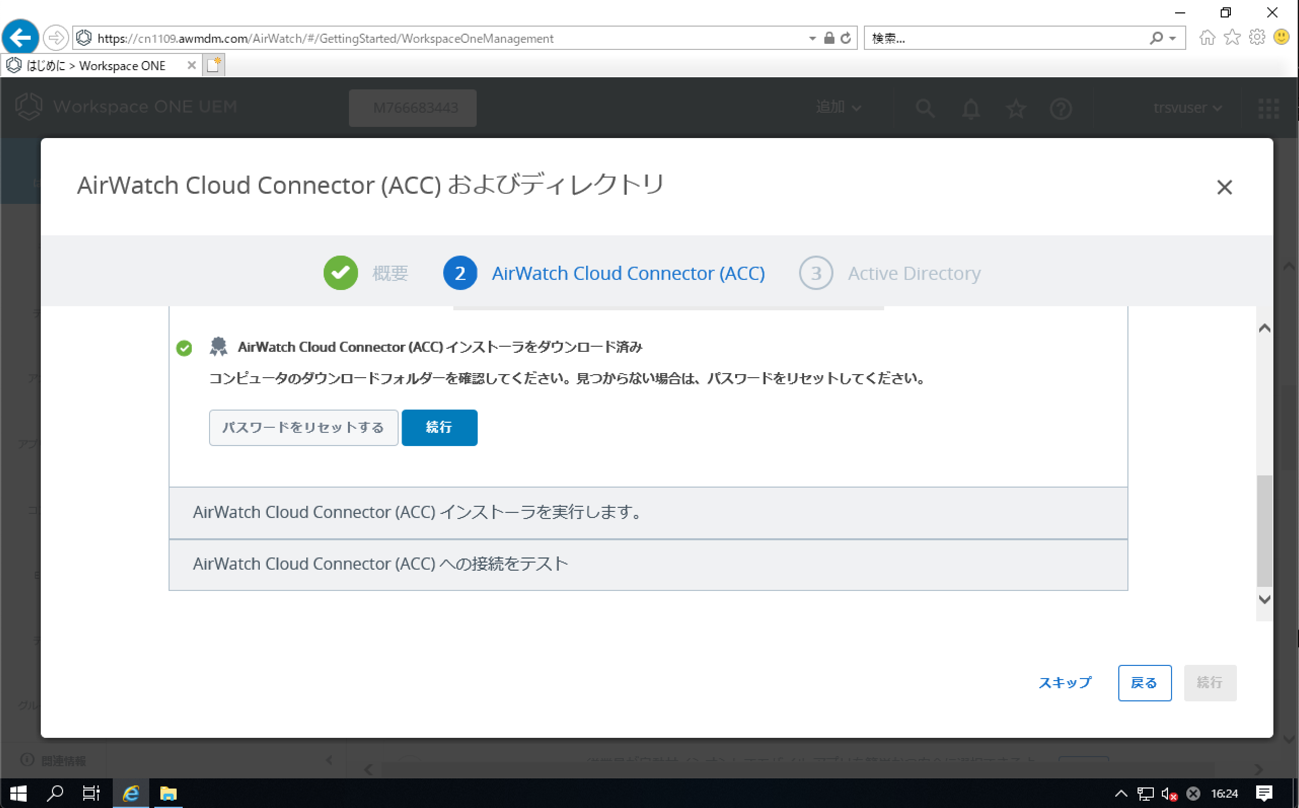Open the app grid launcher icon

point(1268,108)
